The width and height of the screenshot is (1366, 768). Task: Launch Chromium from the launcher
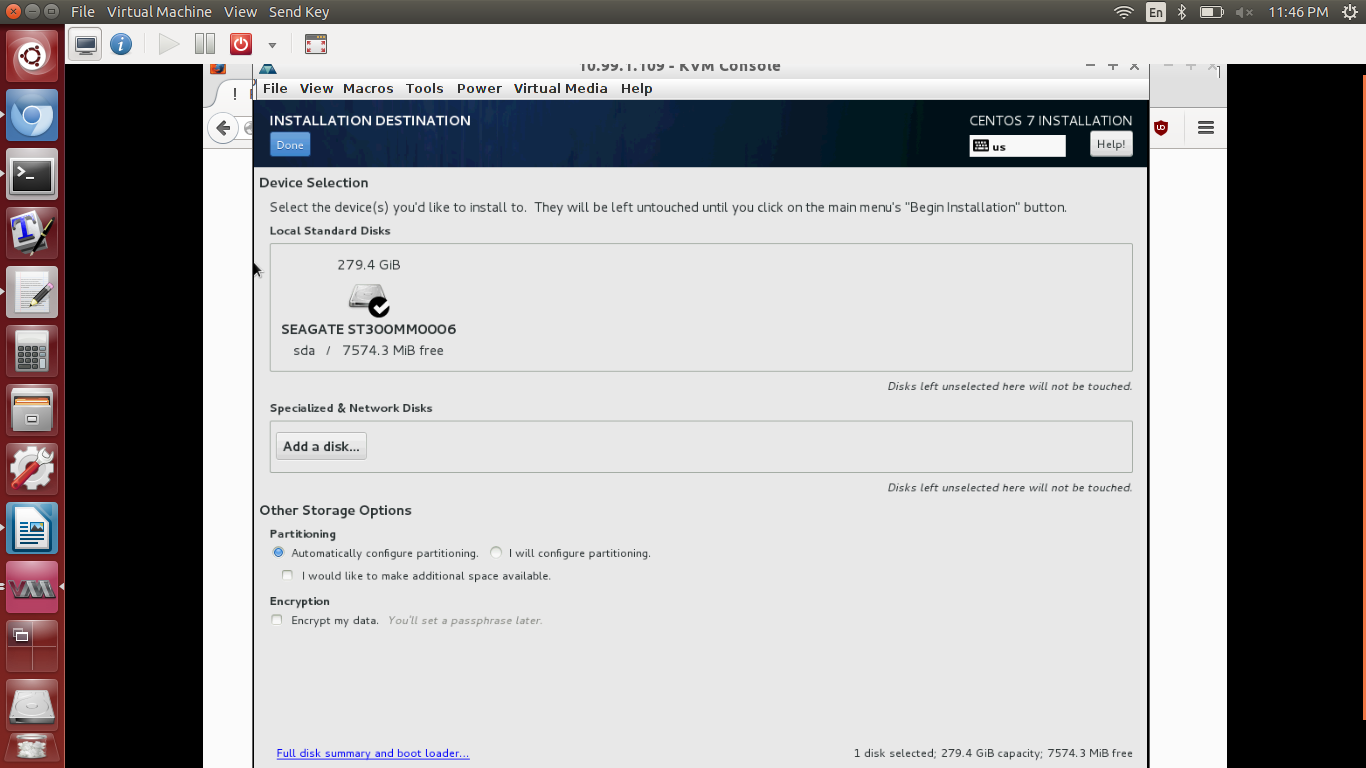tap(33, 115)
